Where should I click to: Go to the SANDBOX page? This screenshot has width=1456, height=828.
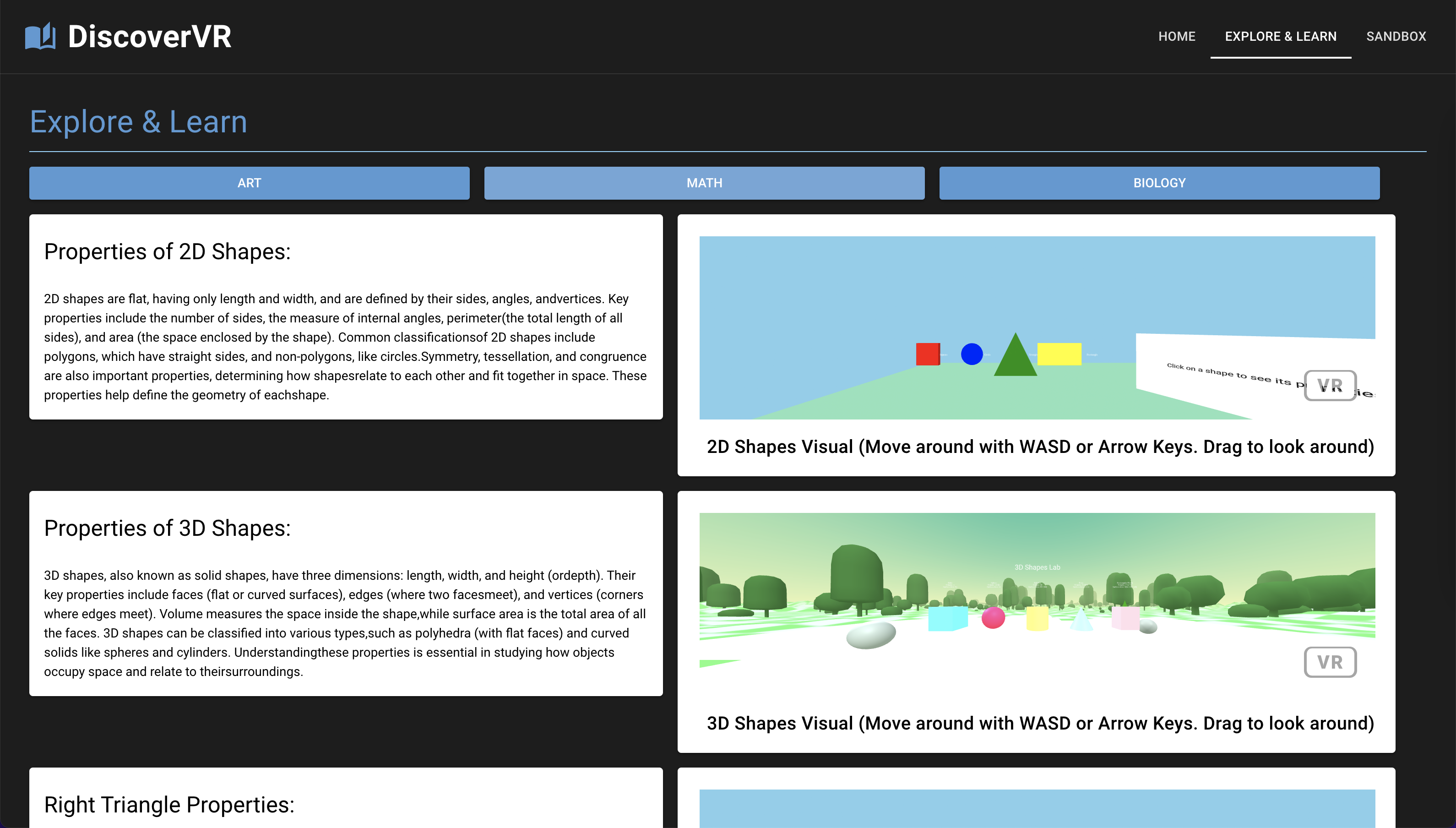click(1396, 36)
